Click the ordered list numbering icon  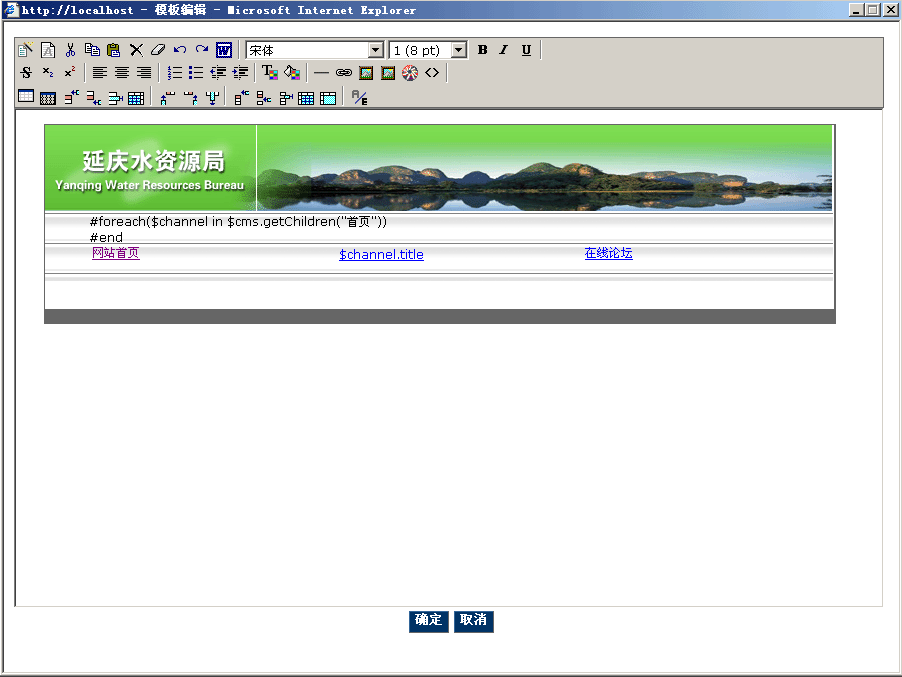tap(175, 72)
